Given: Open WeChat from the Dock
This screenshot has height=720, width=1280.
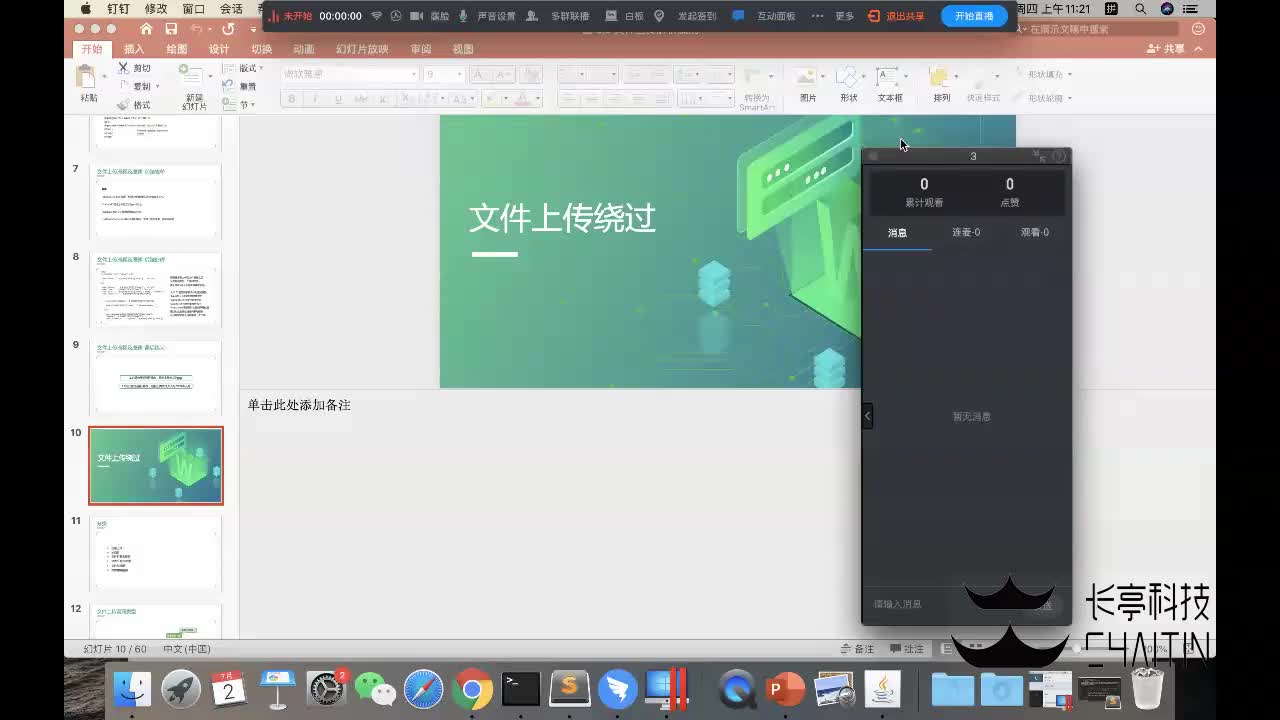Looking at the screenshot, I should [x=375, y=689].
